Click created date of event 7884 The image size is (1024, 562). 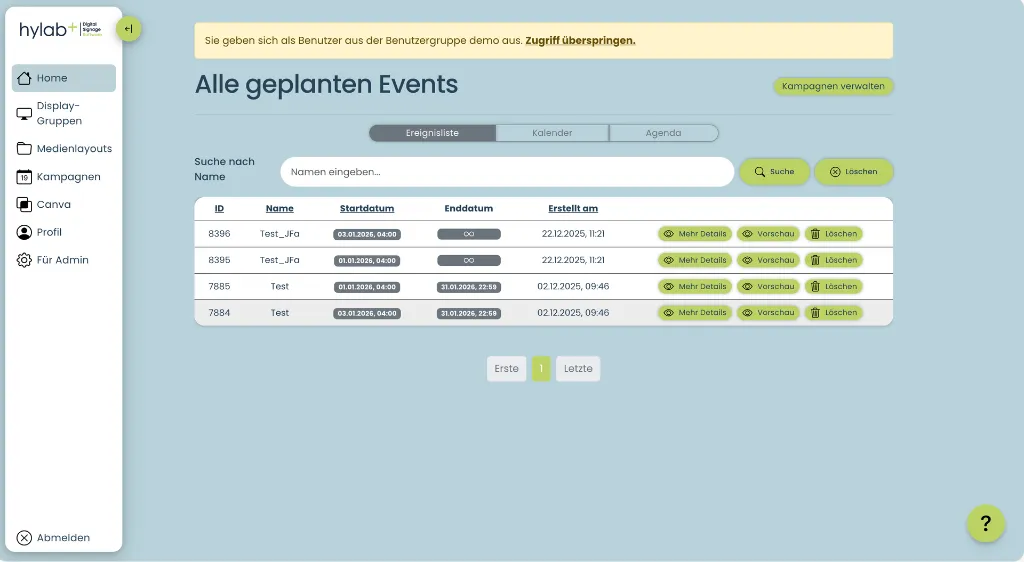[x=573, y=313]
